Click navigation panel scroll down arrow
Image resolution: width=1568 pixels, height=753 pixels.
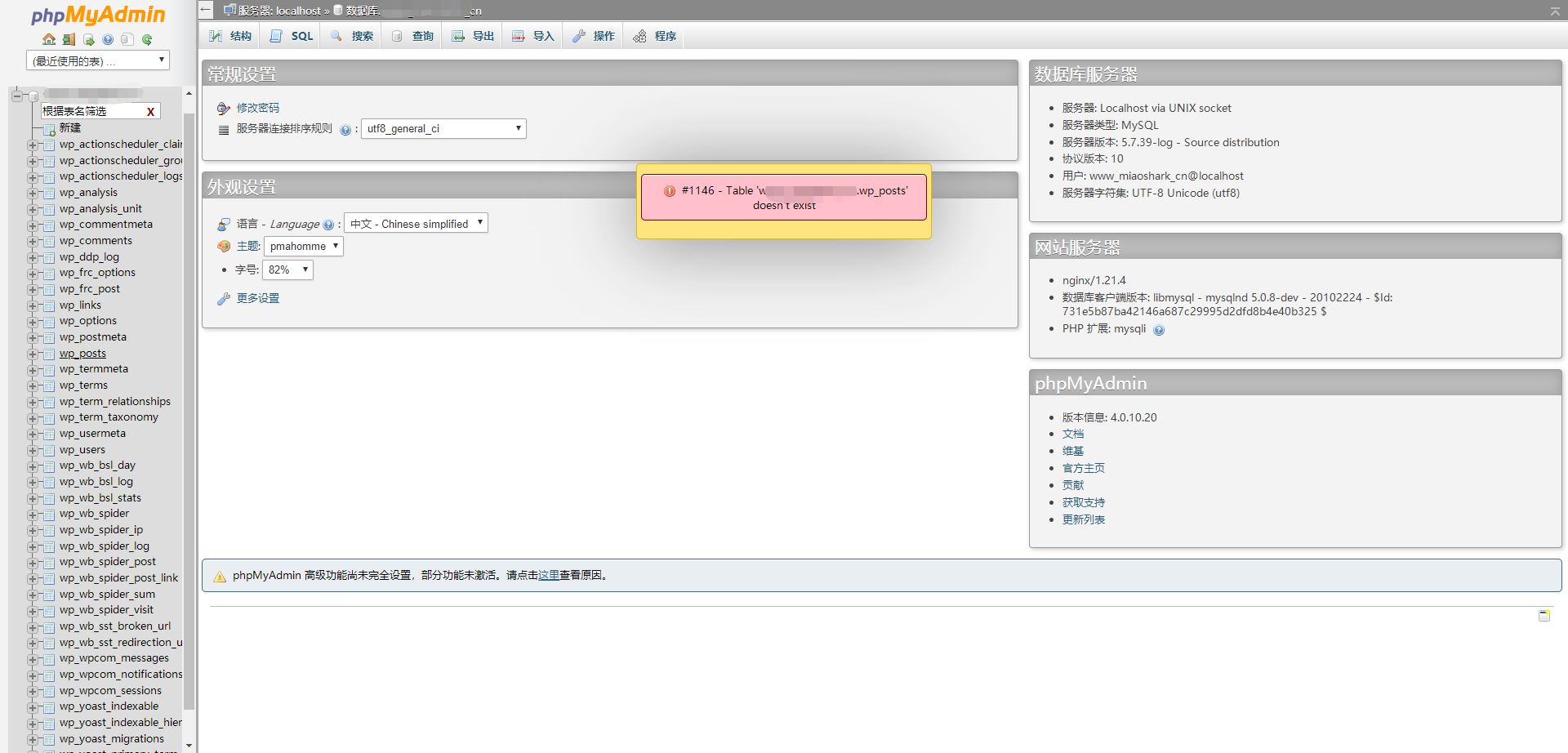click(189, 745)
